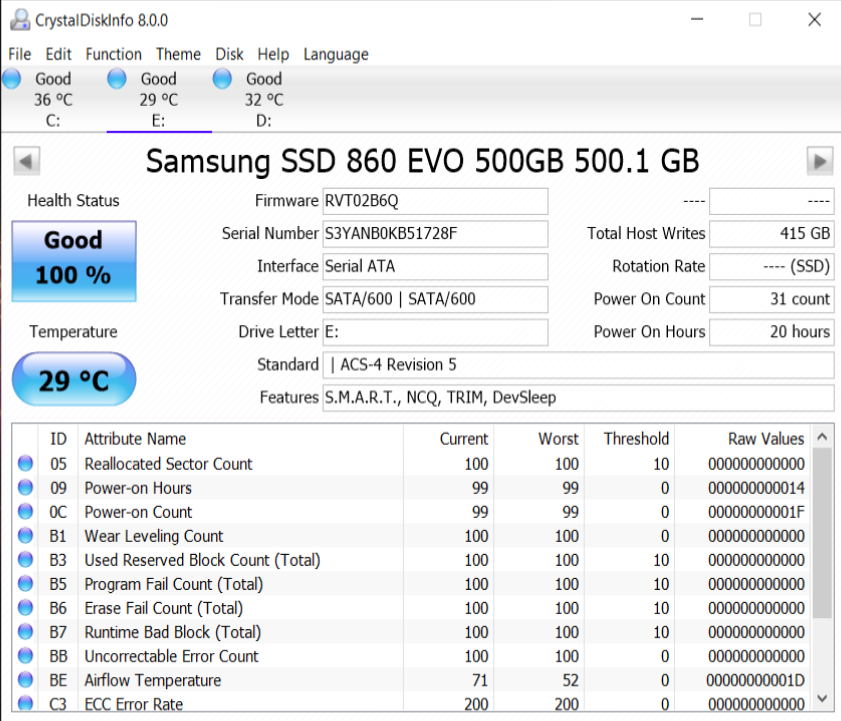
Task: Click the Rotation Rate value
Action: 772,267
